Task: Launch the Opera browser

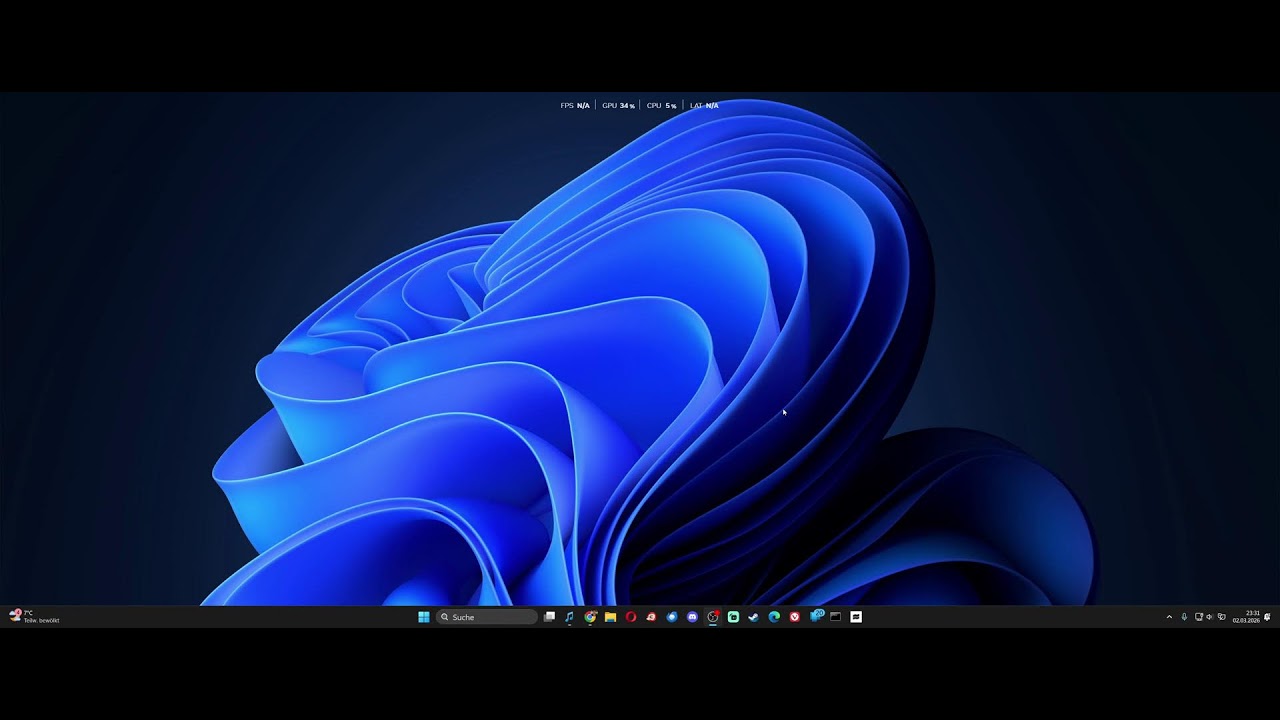Action: coord(631,617)
